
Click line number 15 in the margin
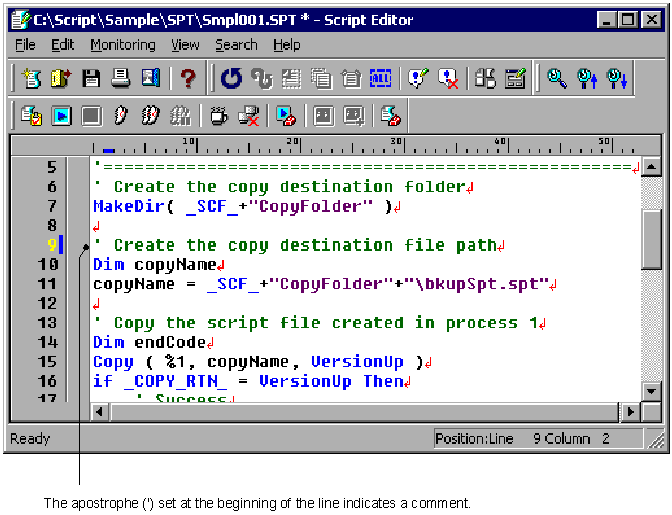pos(47,362)
